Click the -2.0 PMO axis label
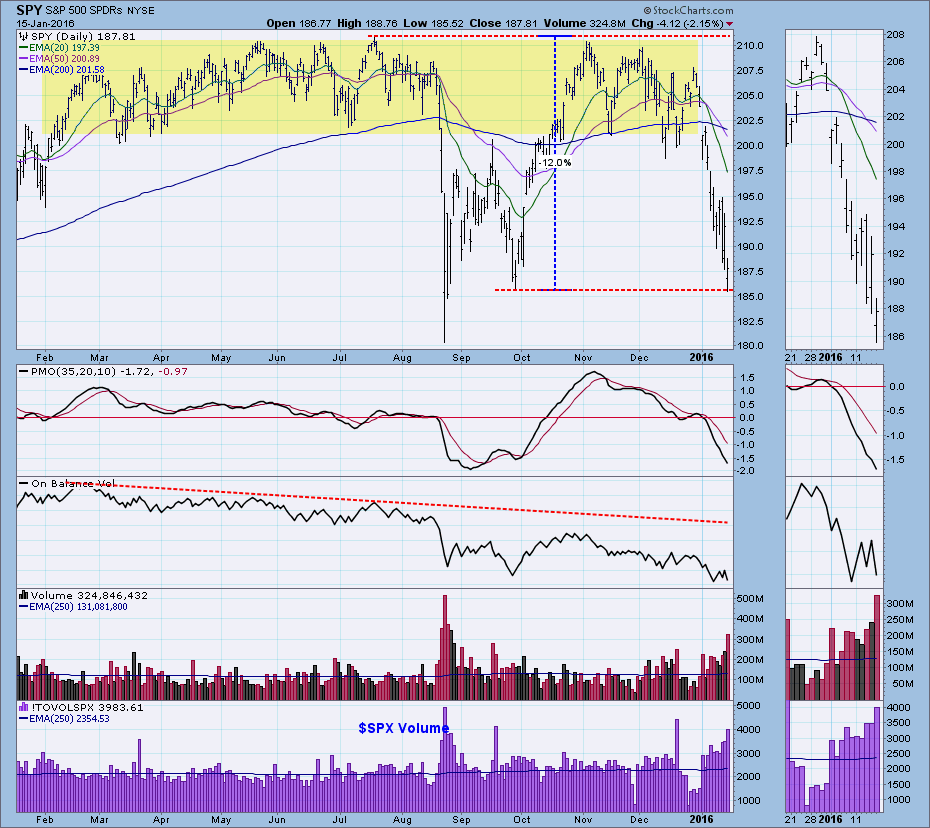 (746, 471)
